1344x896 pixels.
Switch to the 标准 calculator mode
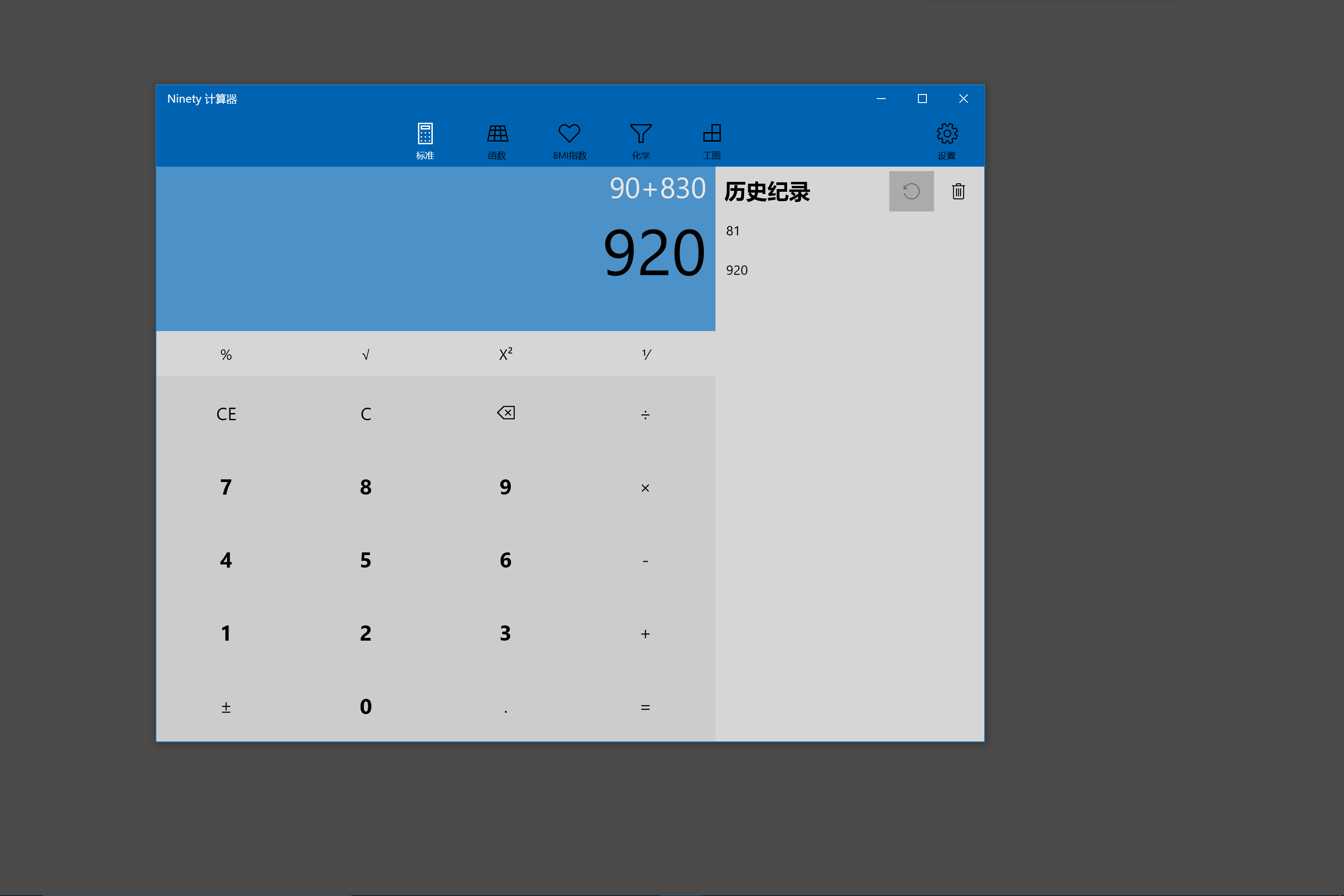425,140
